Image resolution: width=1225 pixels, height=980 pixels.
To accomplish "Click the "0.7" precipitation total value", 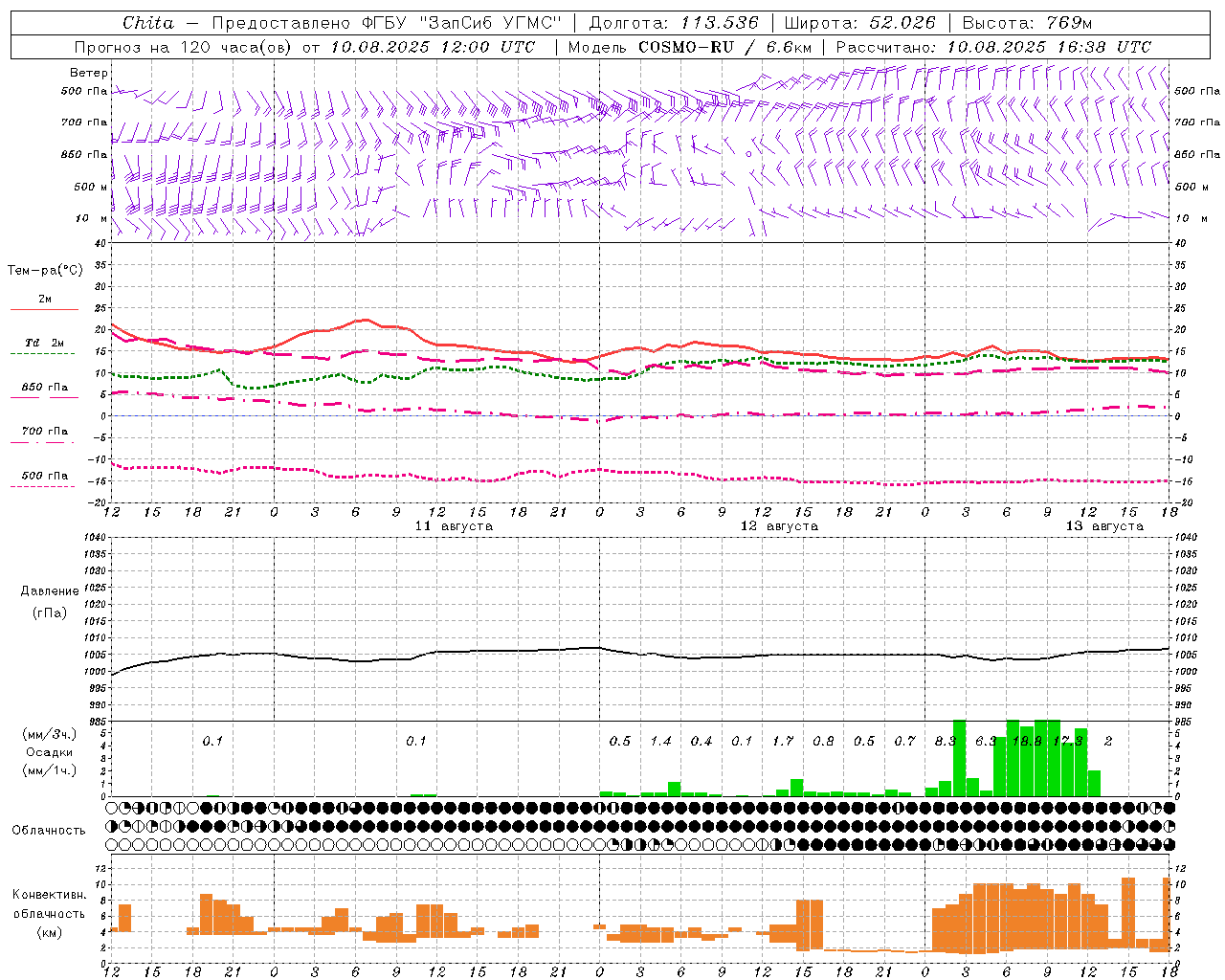I will (904, 742).
